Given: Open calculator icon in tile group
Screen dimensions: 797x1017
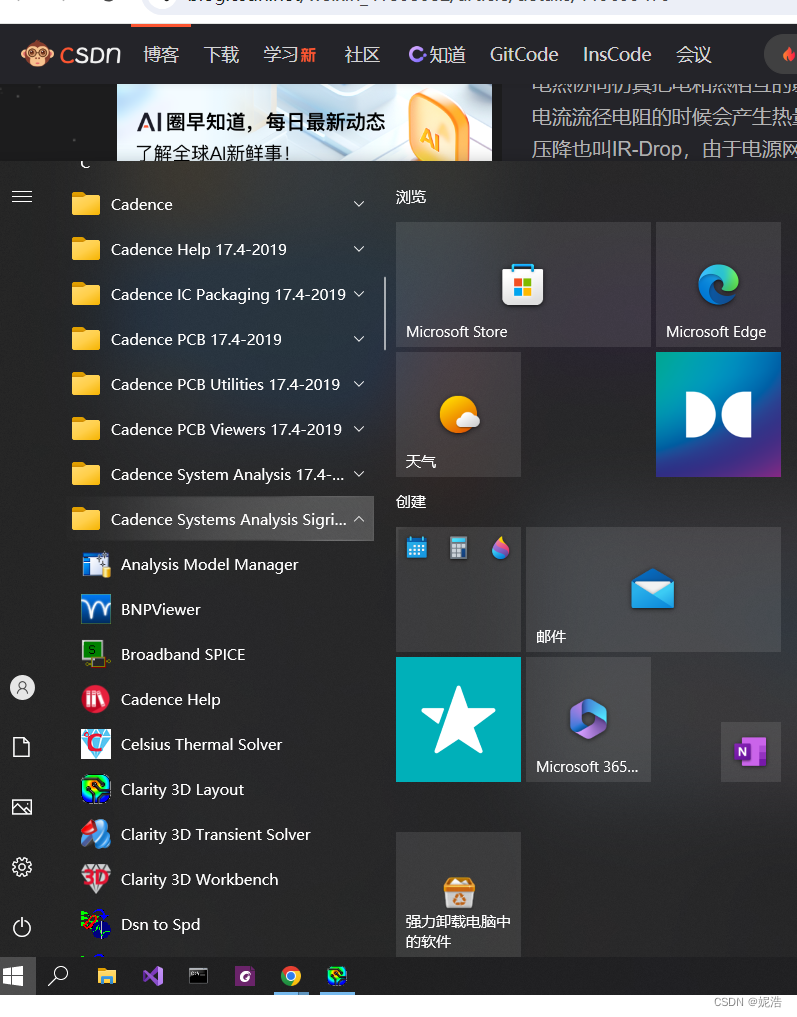Looking at the screenshot, I should tap(458, 548).
